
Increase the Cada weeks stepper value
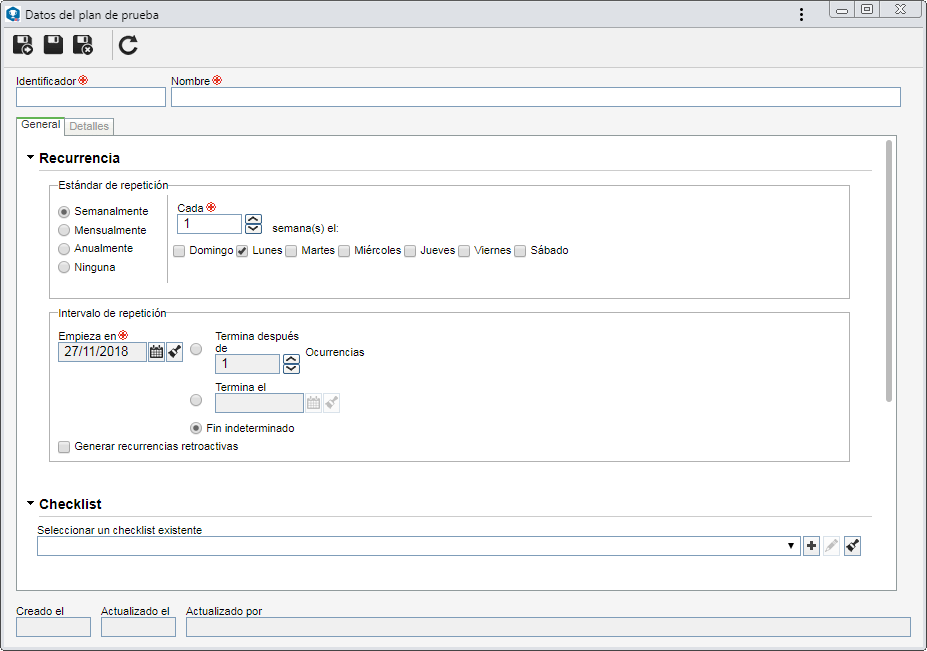(253, 219)
